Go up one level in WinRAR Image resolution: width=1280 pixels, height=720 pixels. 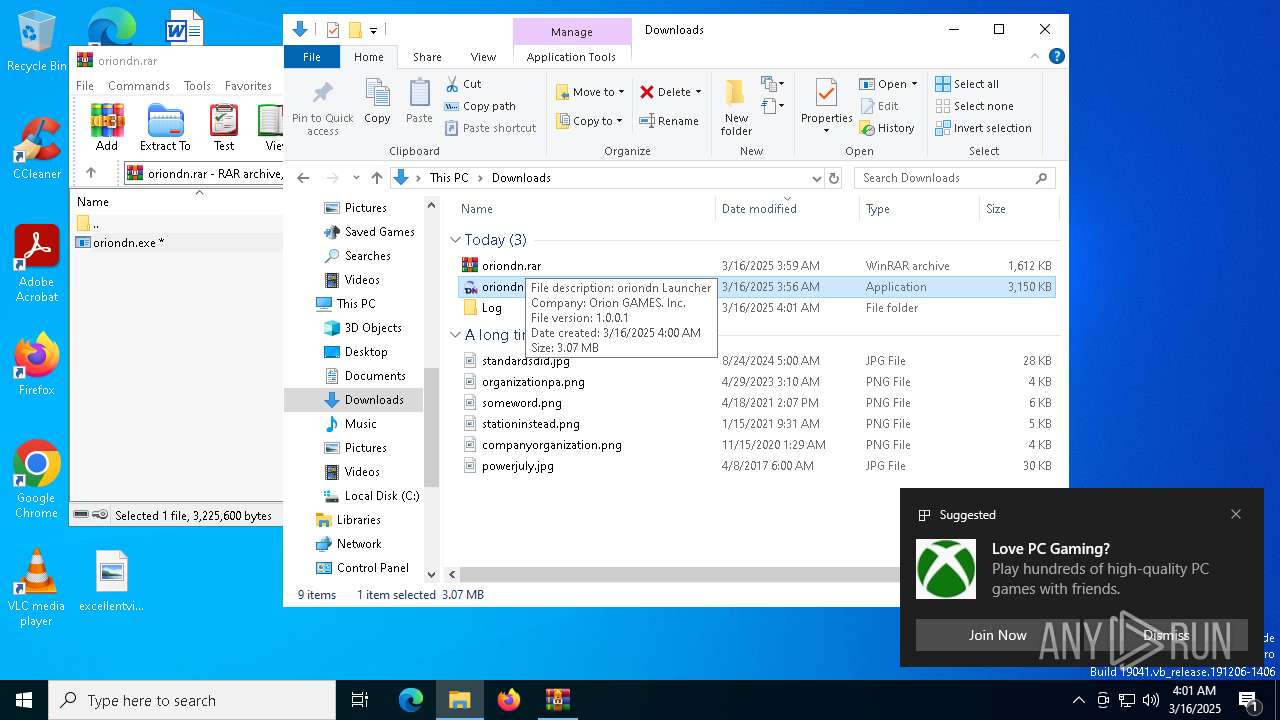coord(91,173)
